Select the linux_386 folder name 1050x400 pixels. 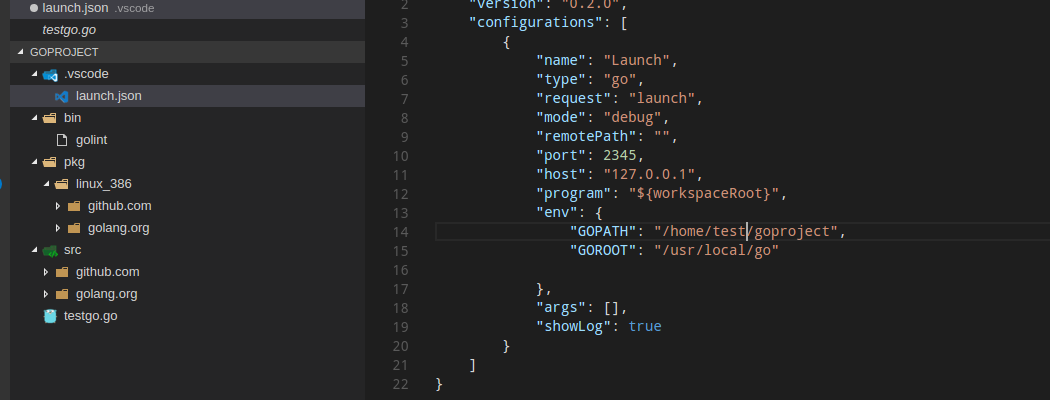(104, 184)
